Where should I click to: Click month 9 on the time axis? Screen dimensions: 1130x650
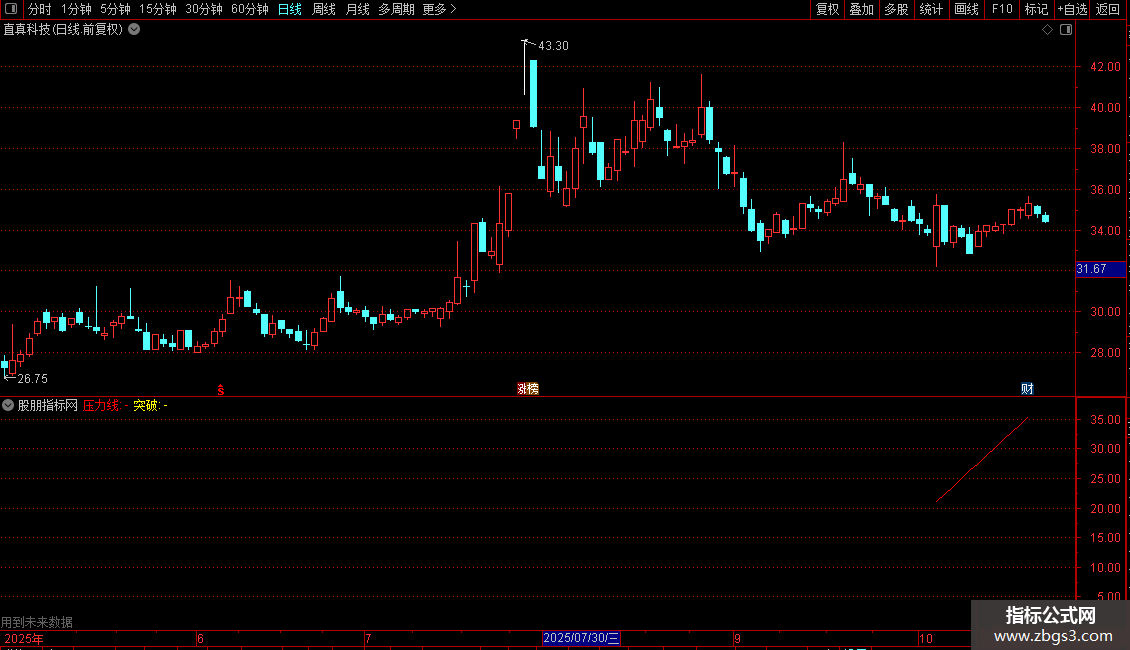click(x=737, y=638)
